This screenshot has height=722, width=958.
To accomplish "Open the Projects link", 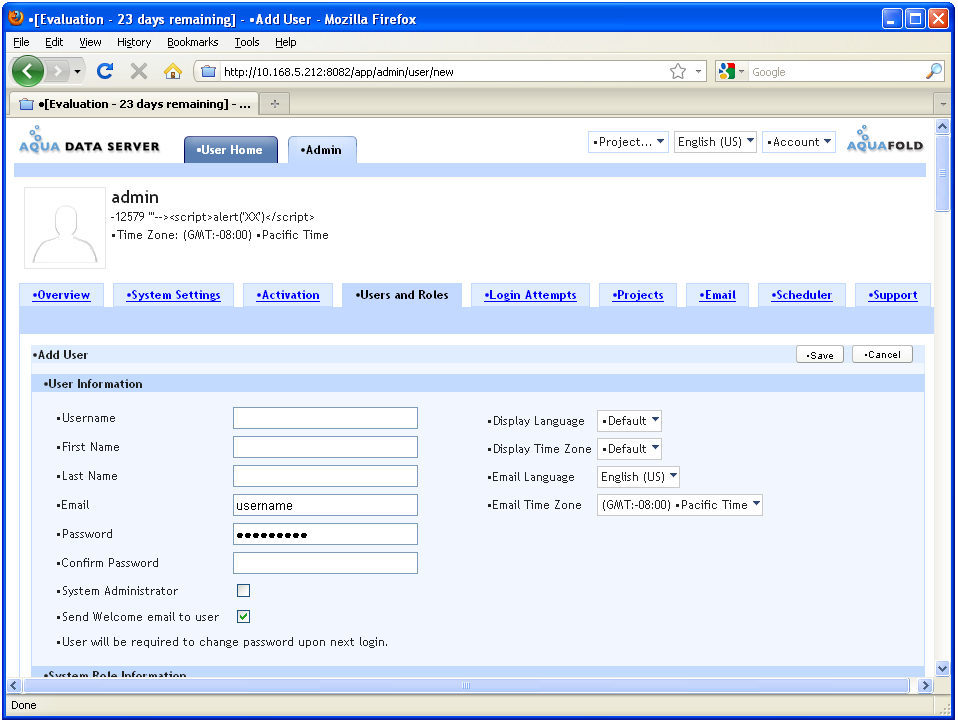I will click(x=638, y=295).
